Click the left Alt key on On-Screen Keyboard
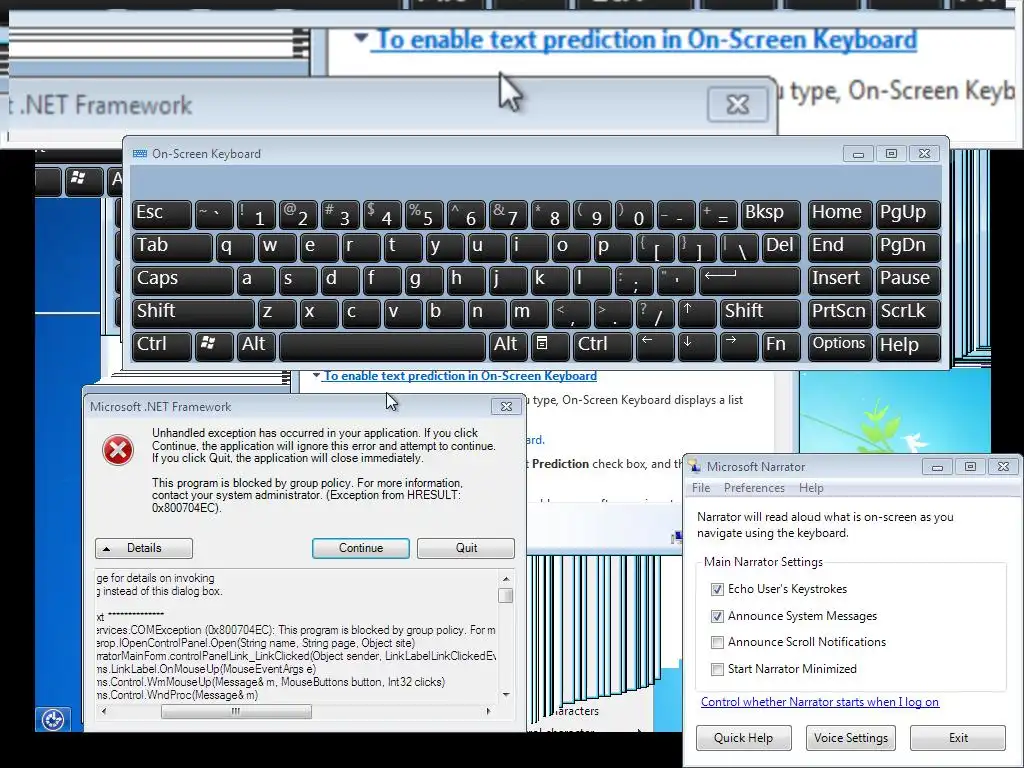1024x768 pixels. pyautogui.click(x=256, y=345)
